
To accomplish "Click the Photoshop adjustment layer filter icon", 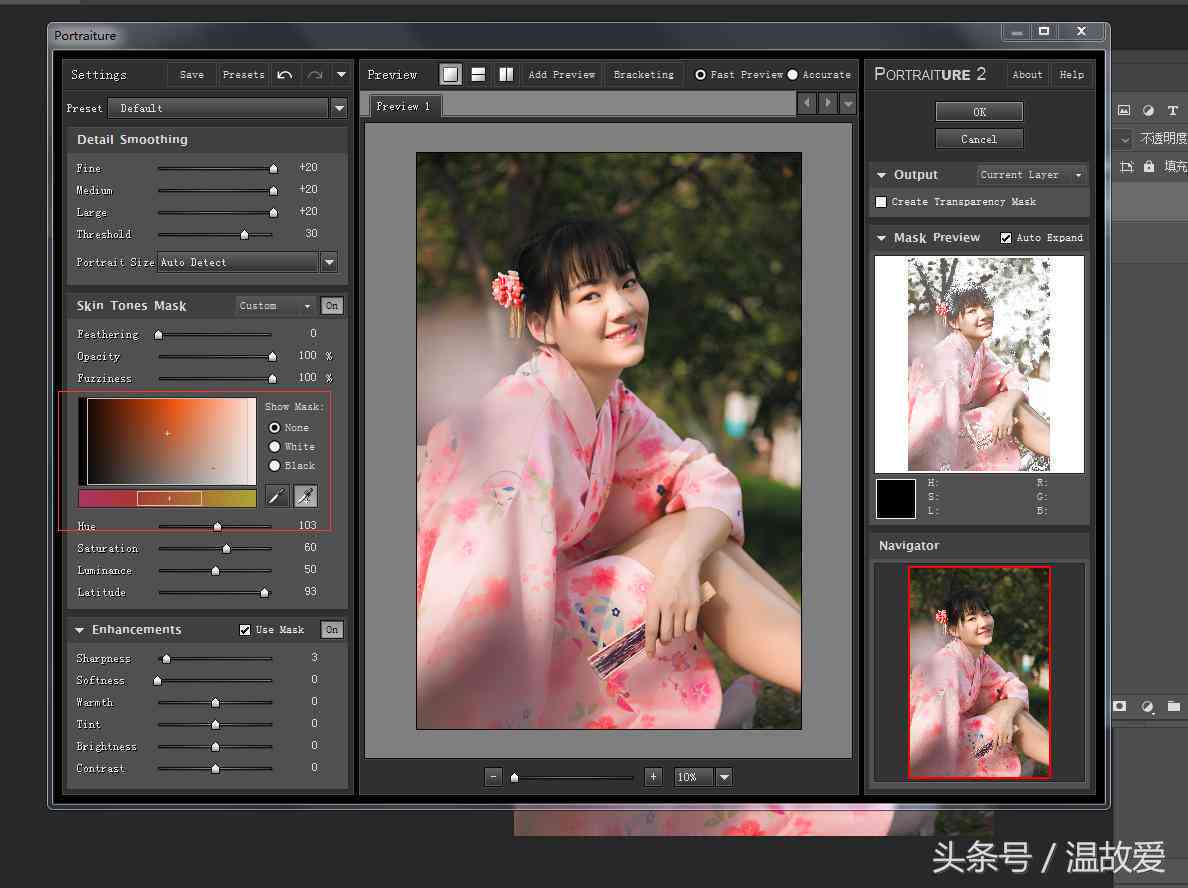I will [x=1149, y=111].
